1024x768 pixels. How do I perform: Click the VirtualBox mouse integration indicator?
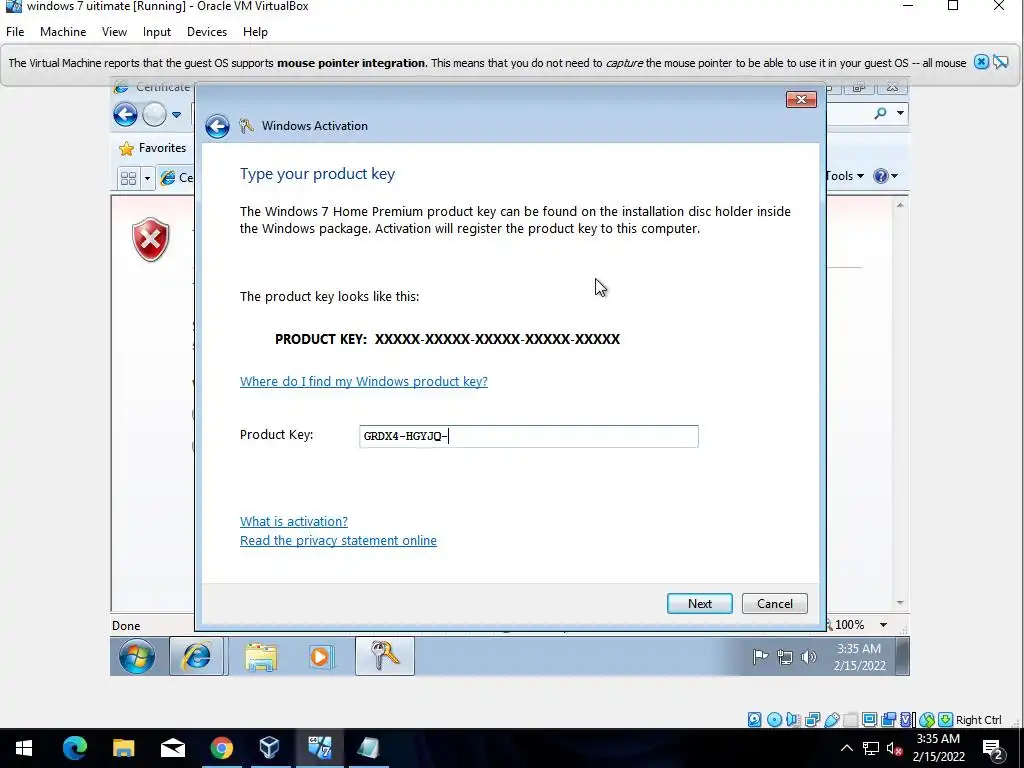click(x=927, y=720)
